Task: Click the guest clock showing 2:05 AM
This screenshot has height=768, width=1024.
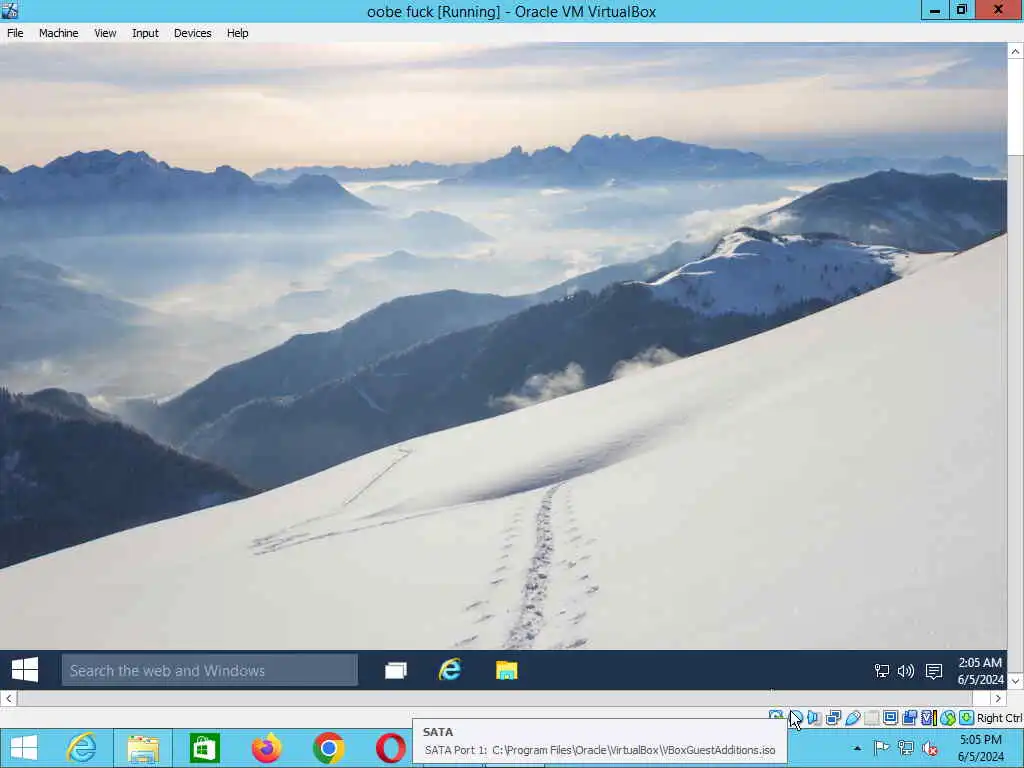Action: [x=980, y=671]
